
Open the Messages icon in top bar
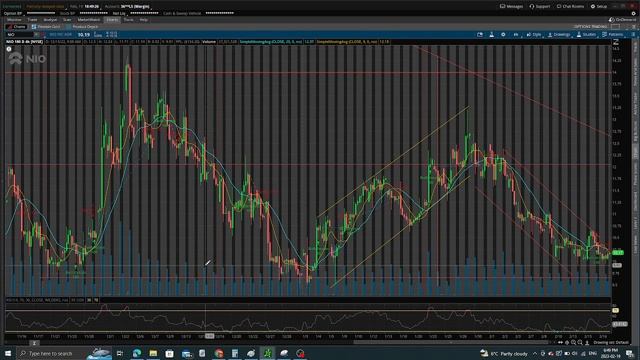click(511, 7)
